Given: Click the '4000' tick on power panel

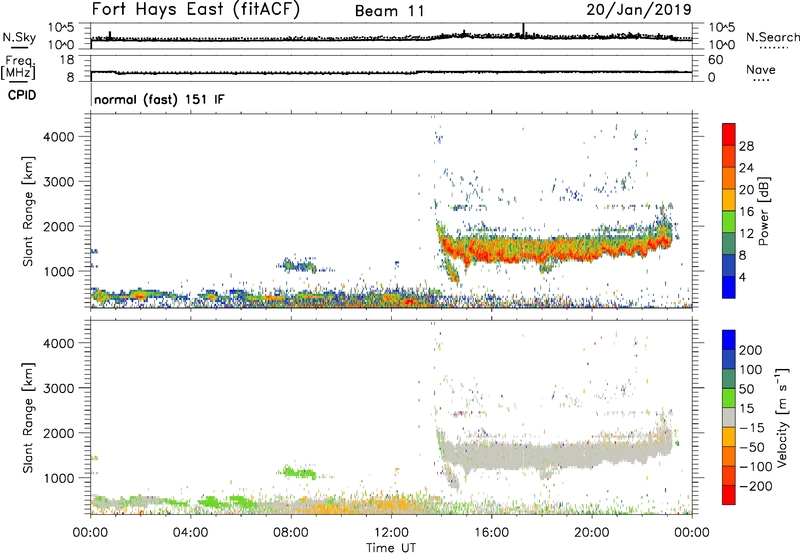Looking at the screenshot, I should point(59,137).
